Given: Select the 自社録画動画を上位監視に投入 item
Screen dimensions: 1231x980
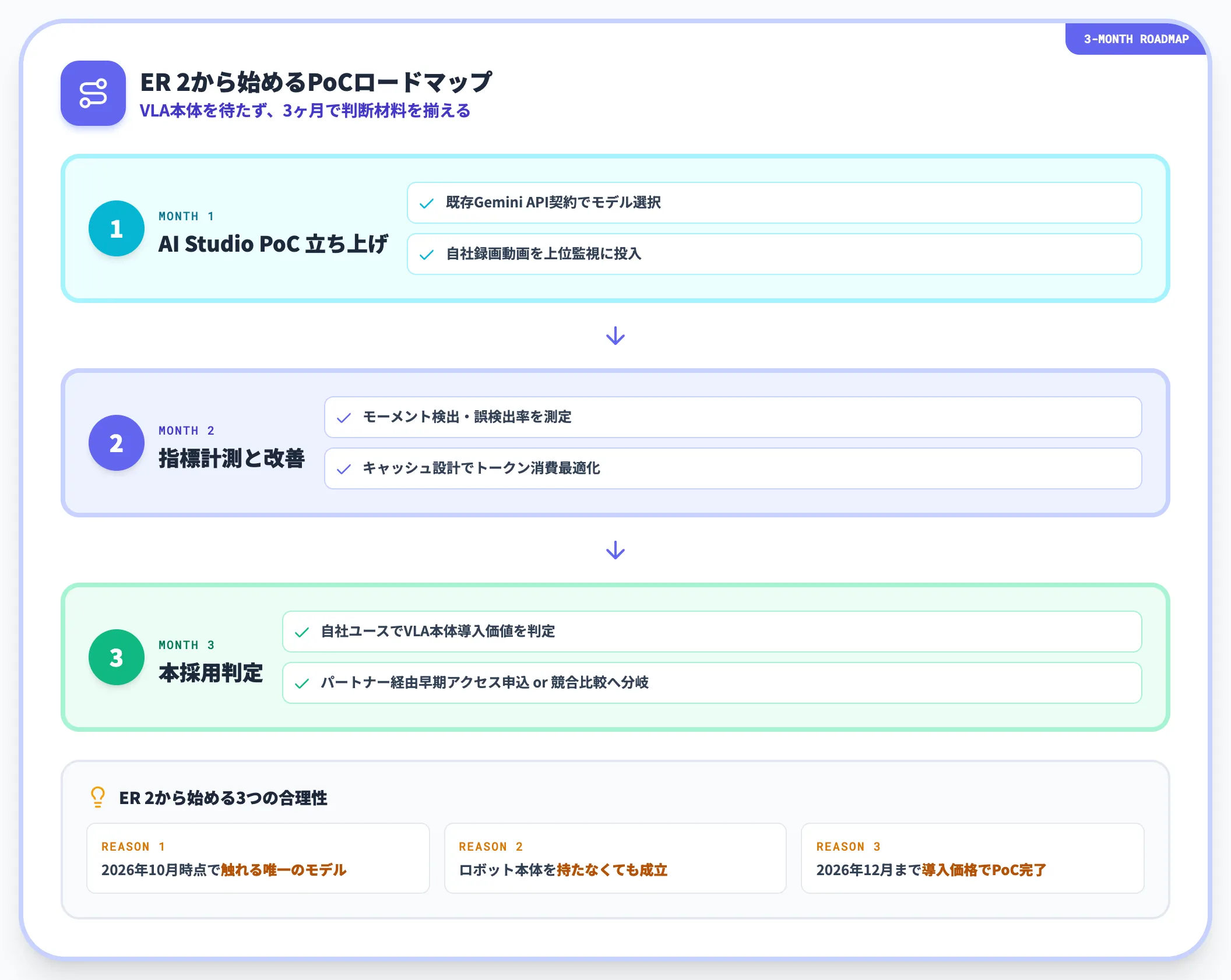Looking at the screenshot, I should (x=774, y=254).
